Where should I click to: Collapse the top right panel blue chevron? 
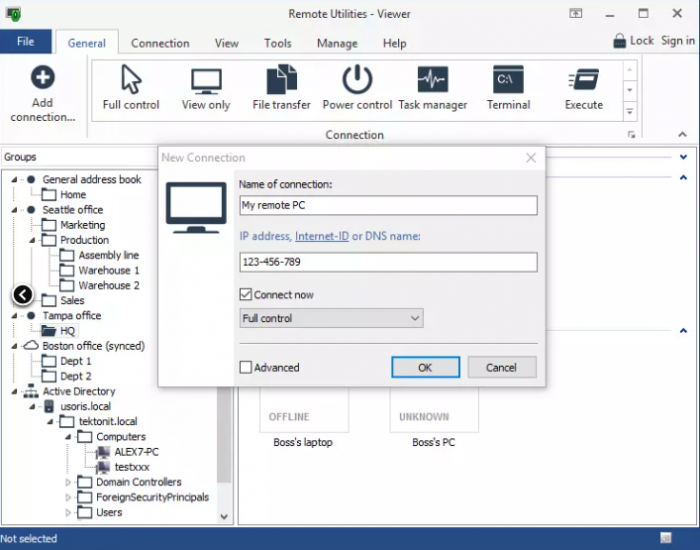coord(683,157)
